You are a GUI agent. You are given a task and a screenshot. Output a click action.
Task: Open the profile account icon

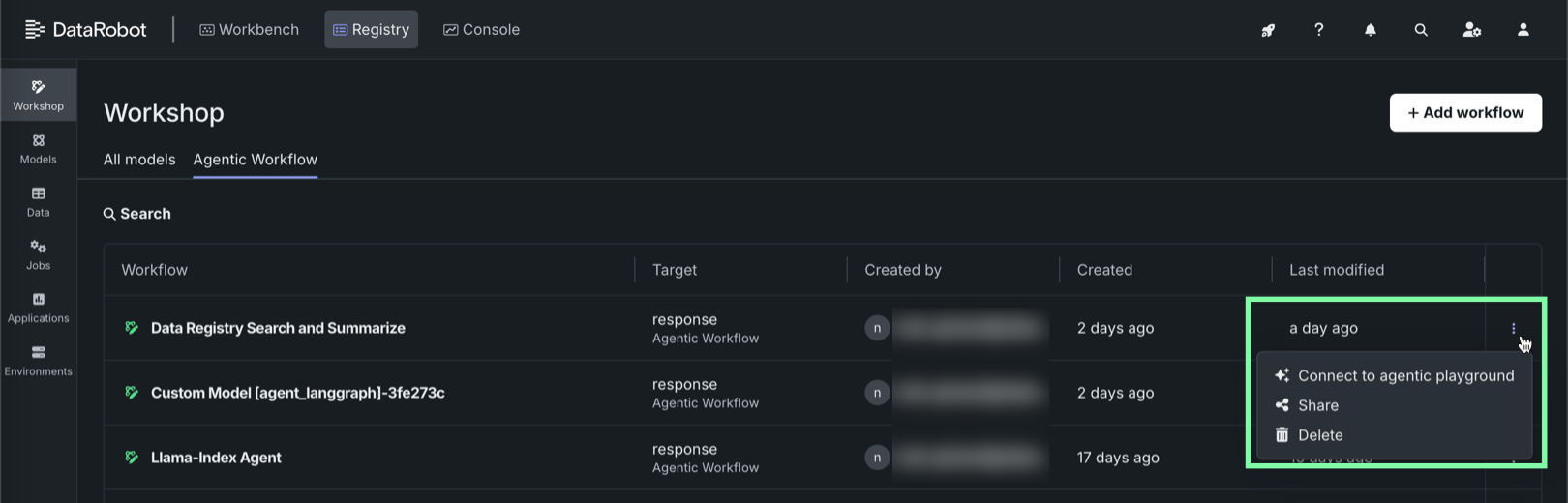click(1523, 30)
